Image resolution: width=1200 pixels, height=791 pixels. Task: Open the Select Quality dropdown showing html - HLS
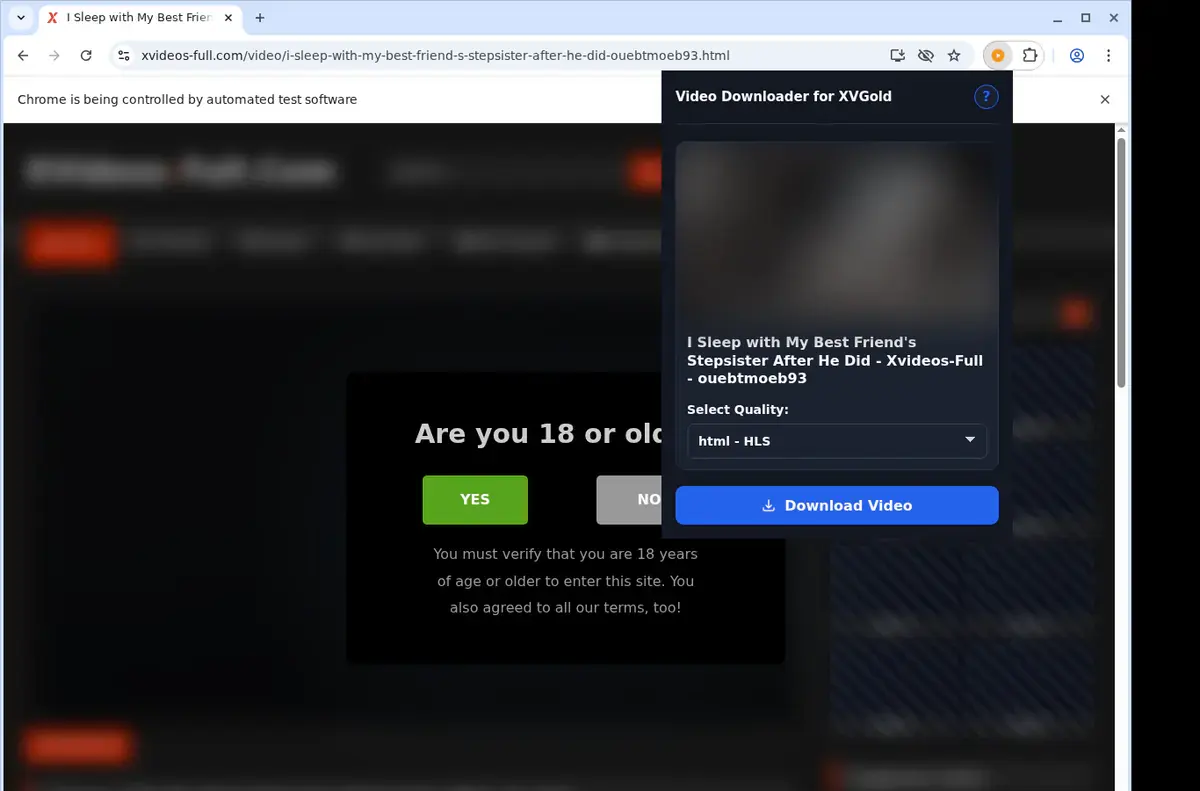pos(837,441)
